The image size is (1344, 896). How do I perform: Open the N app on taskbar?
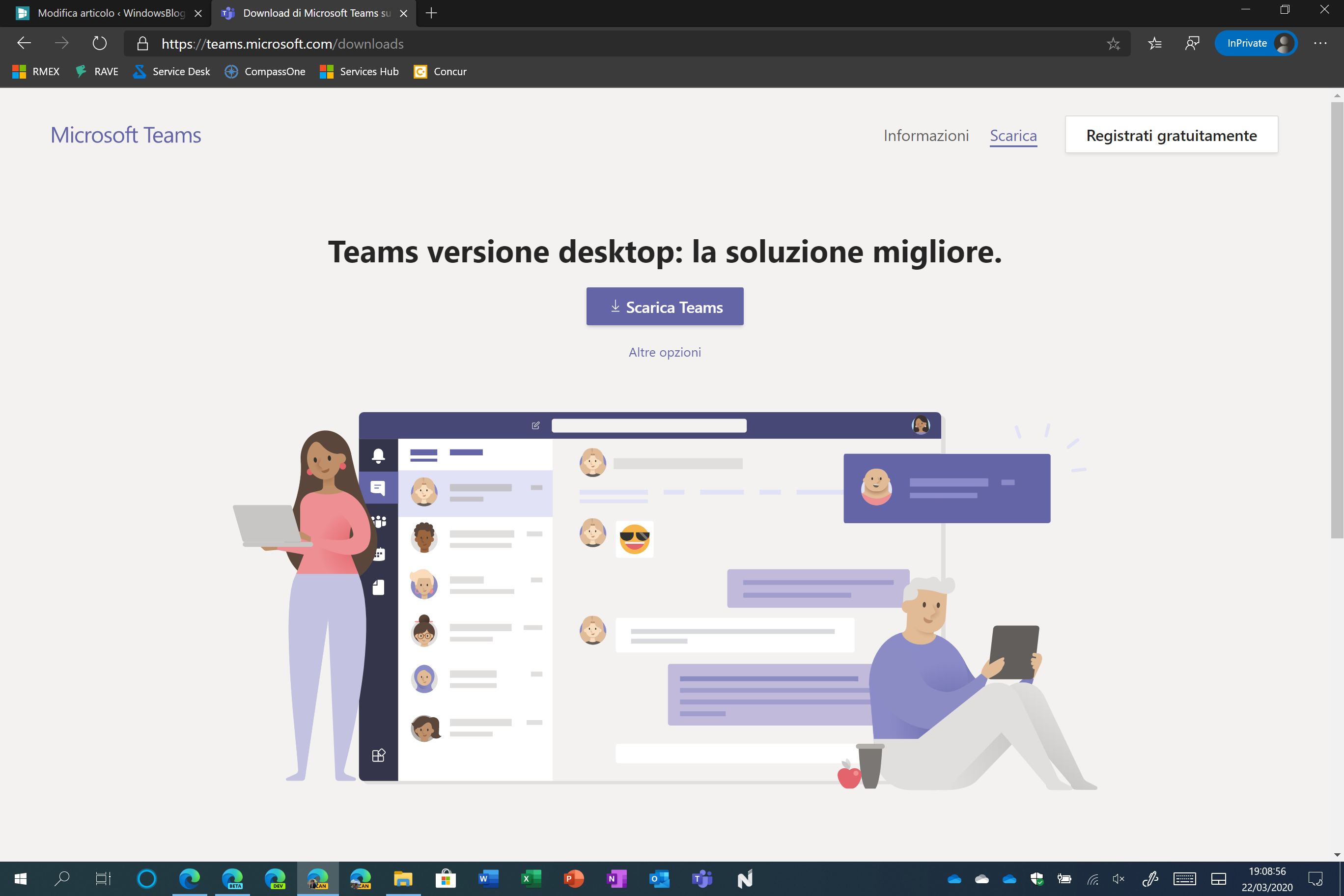click(745, 879)
